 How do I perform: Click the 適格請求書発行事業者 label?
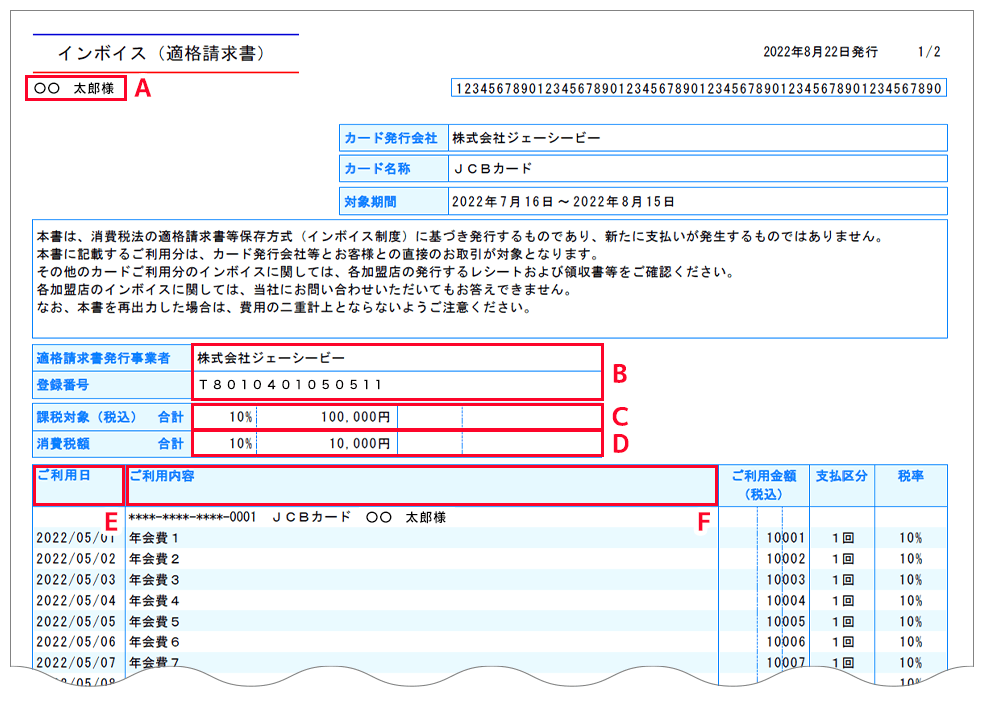103,358
